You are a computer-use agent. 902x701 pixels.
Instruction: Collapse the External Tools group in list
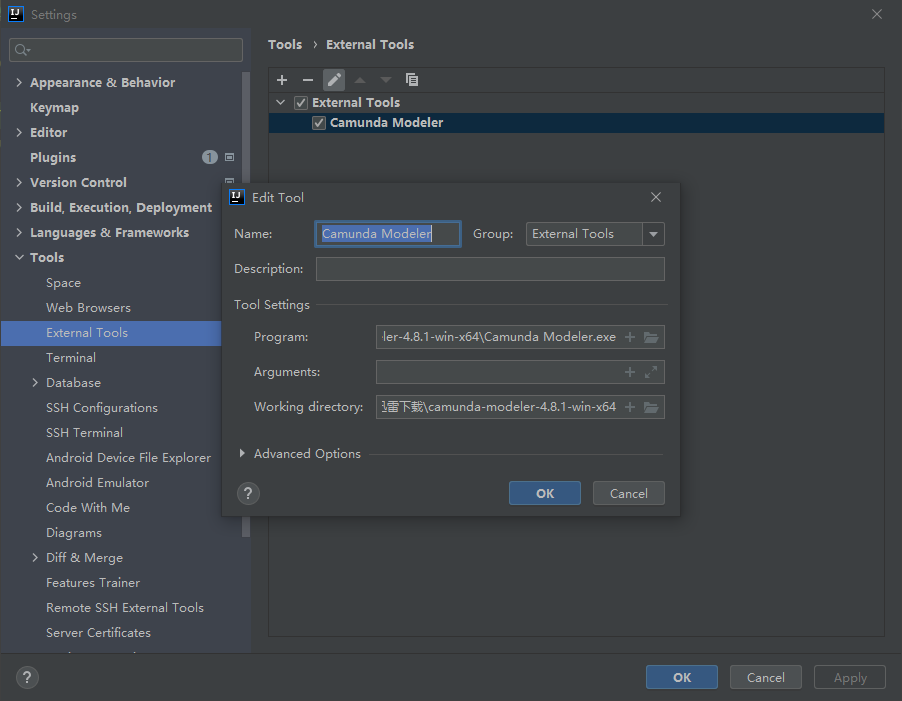pos(281,102)
